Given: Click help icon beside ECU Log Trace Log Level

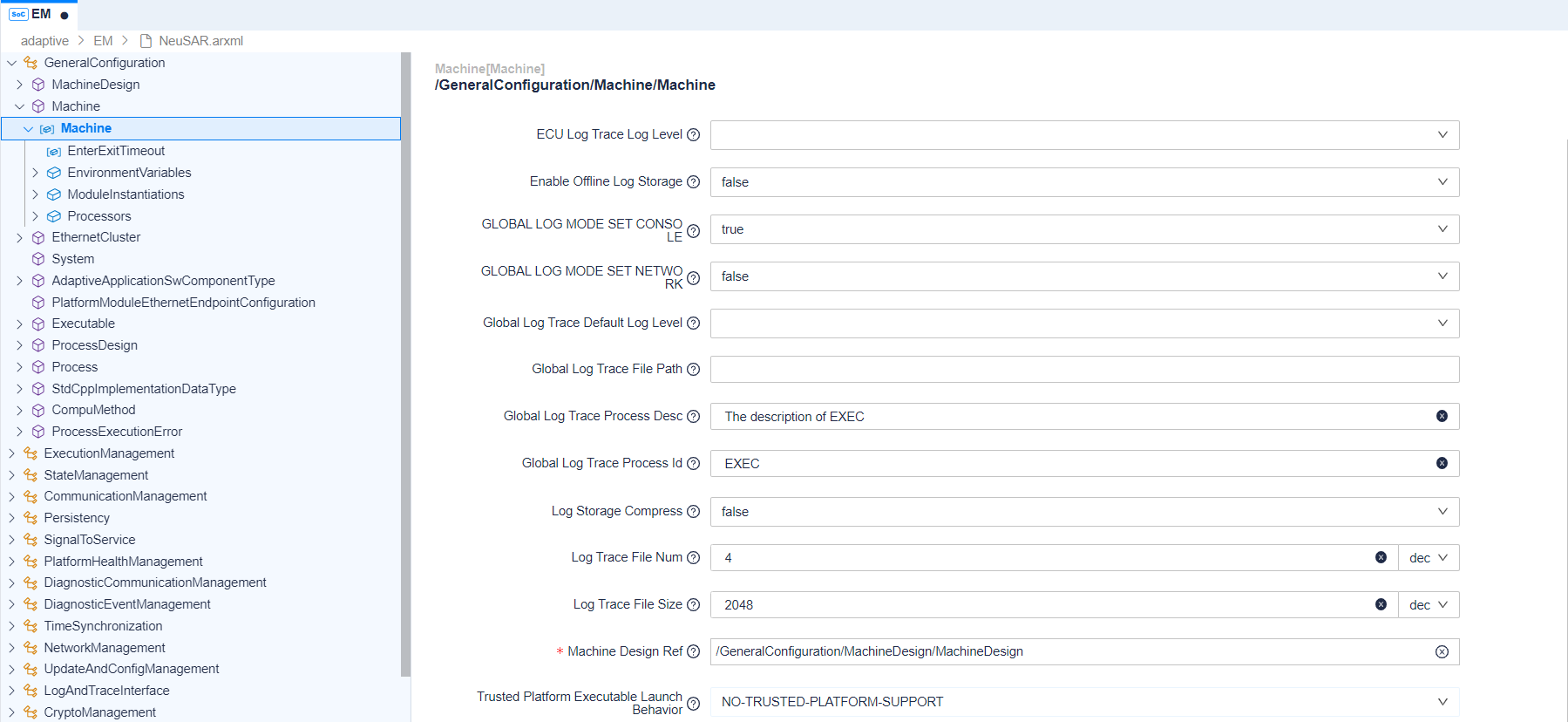Looking at the screenshot, I should click(693, 134).
